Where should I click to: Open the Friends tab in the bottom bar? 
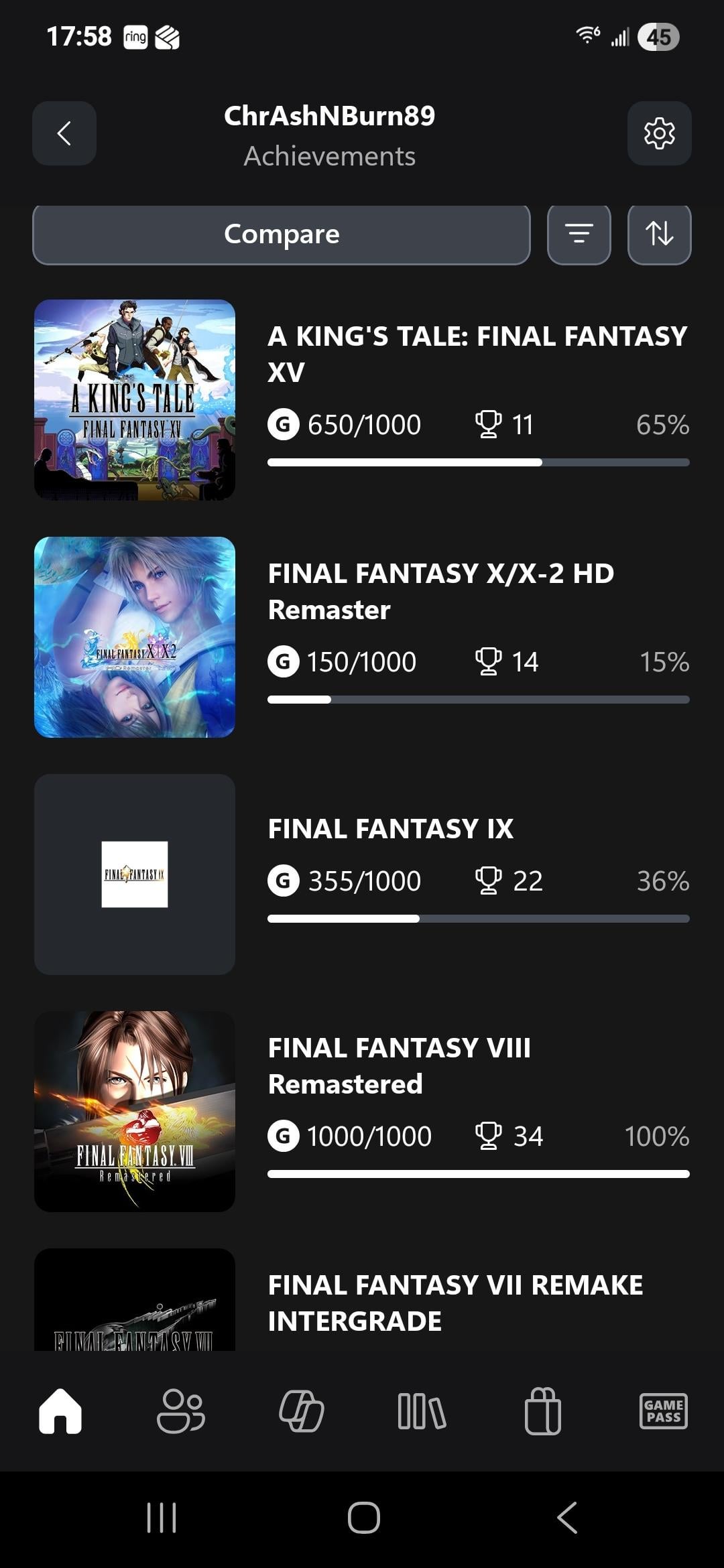point(180,1411)
